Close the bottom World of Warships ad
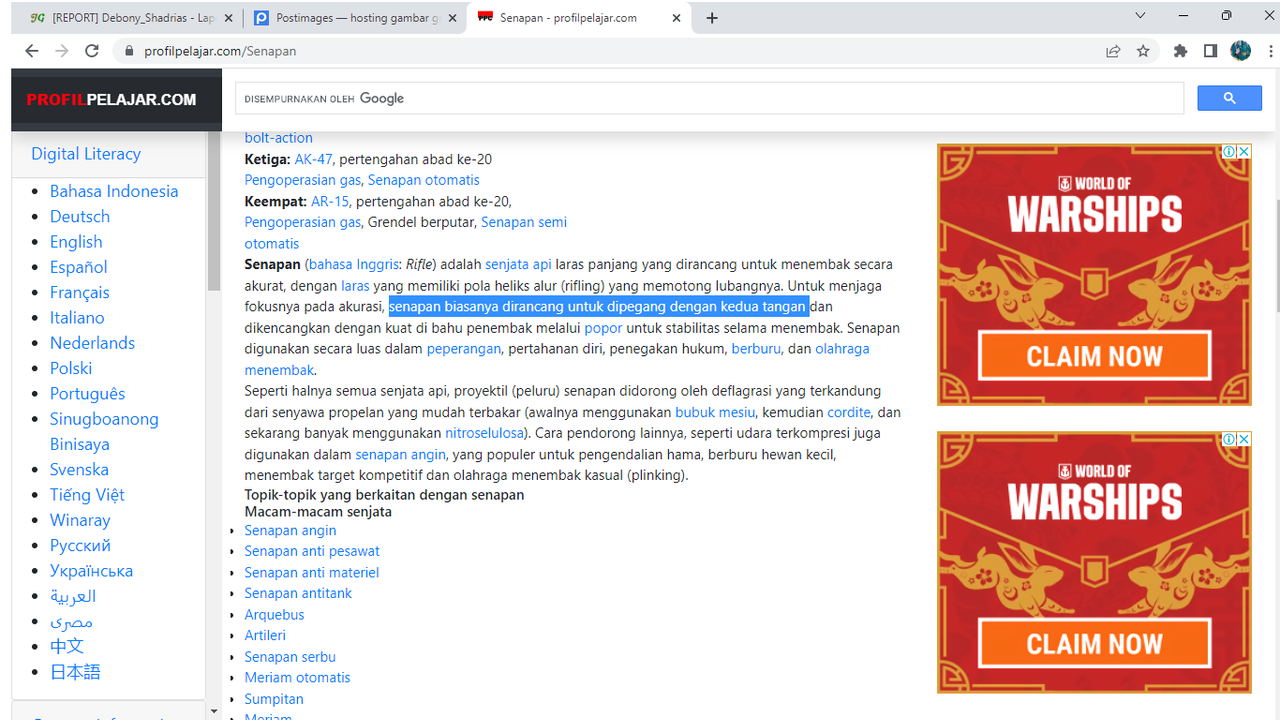Screen dimensions: 1280x720 (1244, 439)
